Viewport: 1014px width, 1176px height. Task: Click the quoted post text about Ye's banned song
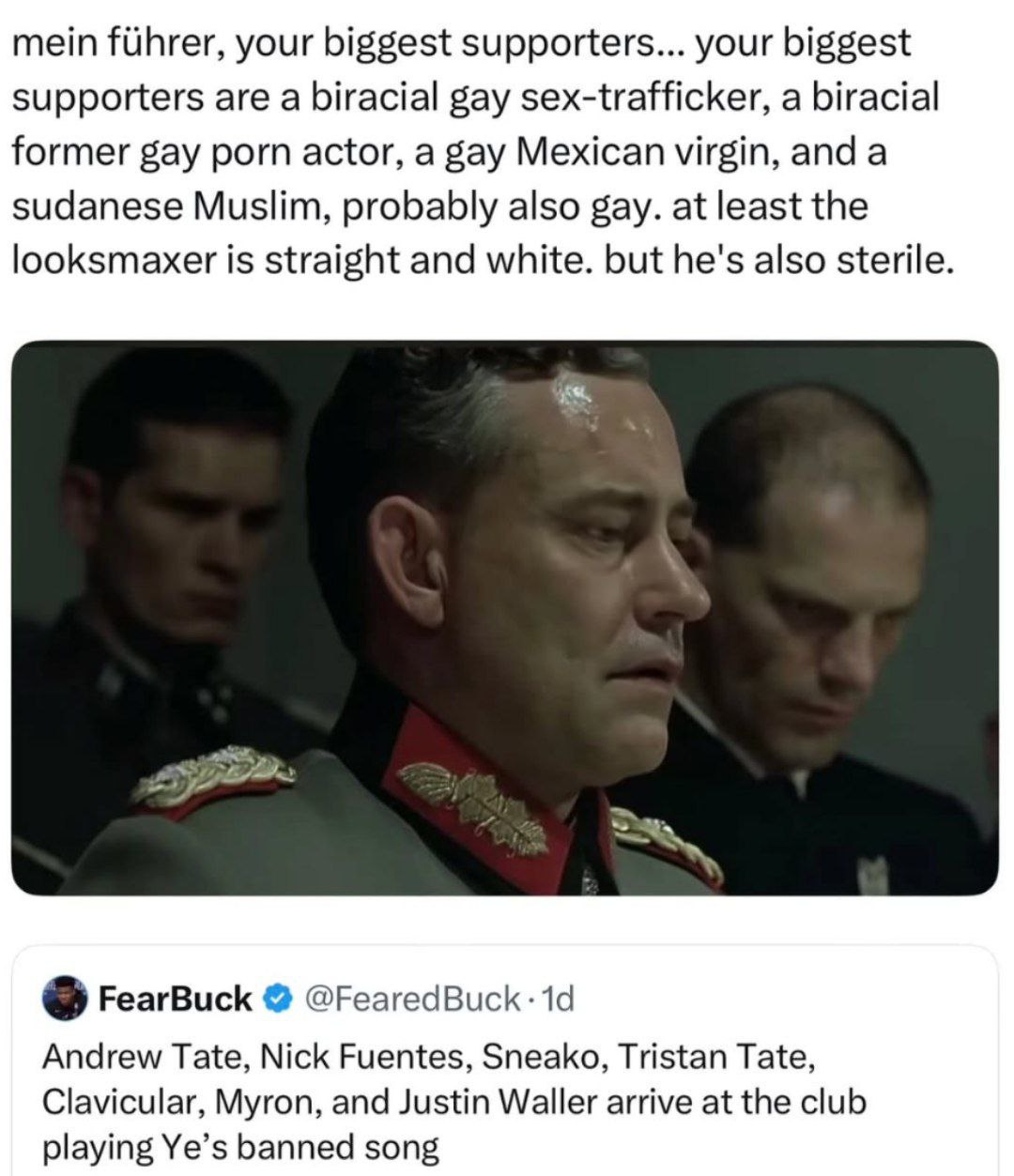pyautogui.click(x=454, y=1102)
